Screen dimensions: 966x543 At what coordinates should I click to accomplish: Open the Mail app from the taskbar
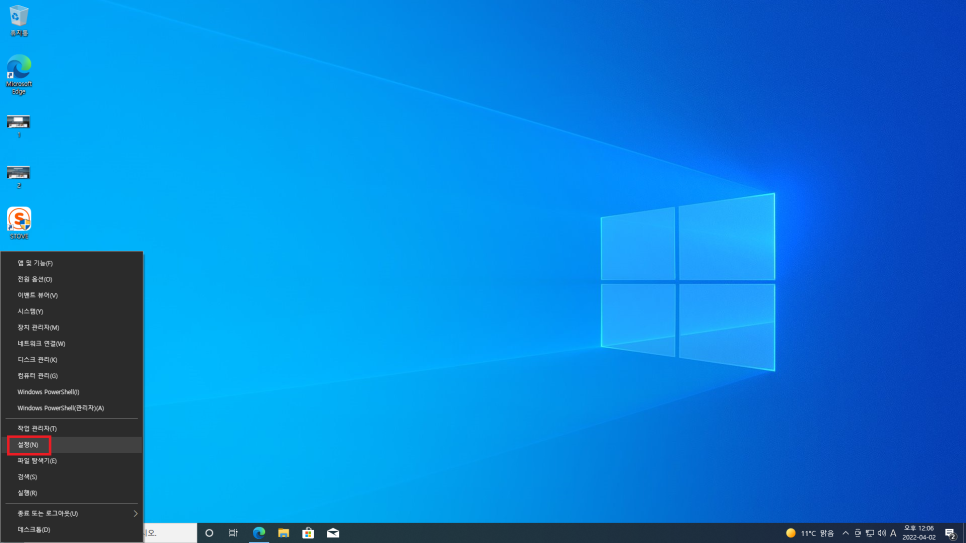click(333, 533)
